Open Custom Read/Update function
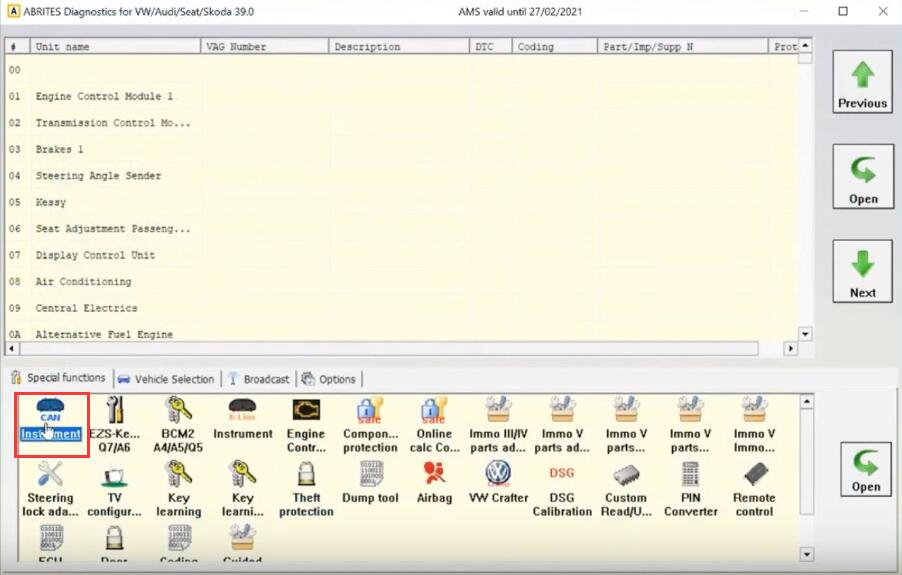Viewport: 902px width, 575px height. (626, 489)
